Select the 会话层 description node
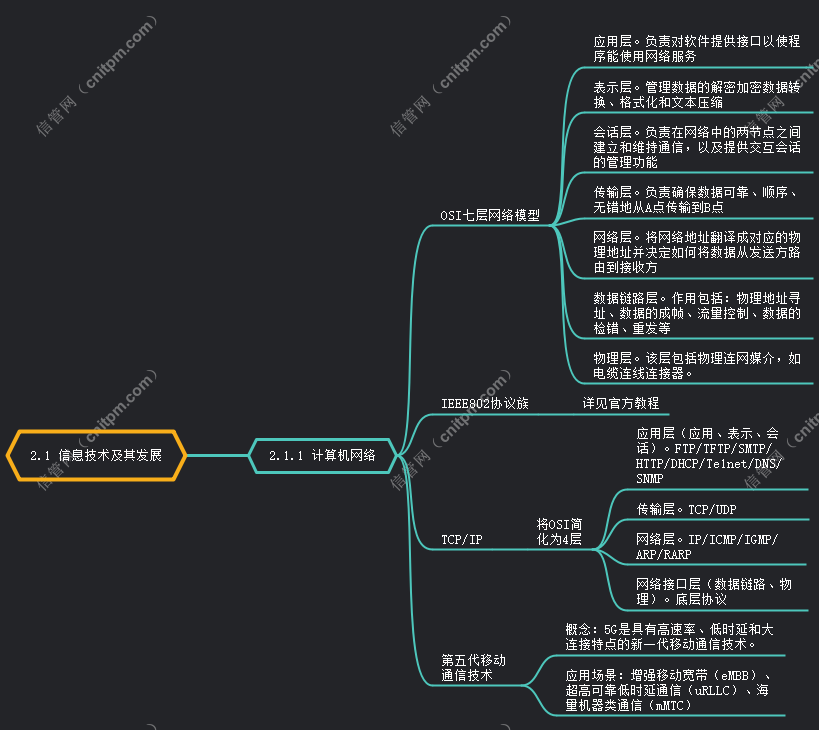Image resolution: width=819 pixels, height=730 pixels. click(696, 146)
